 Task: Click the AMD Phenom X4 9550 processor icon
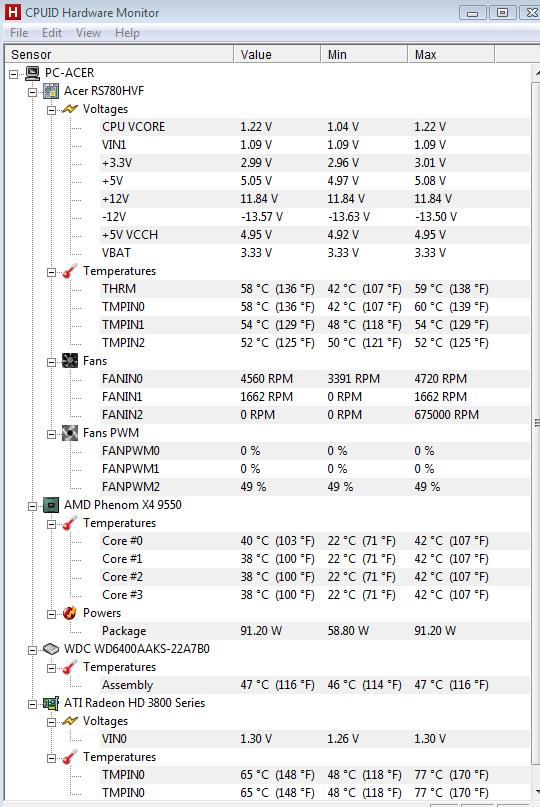click(x=51, y=505)
